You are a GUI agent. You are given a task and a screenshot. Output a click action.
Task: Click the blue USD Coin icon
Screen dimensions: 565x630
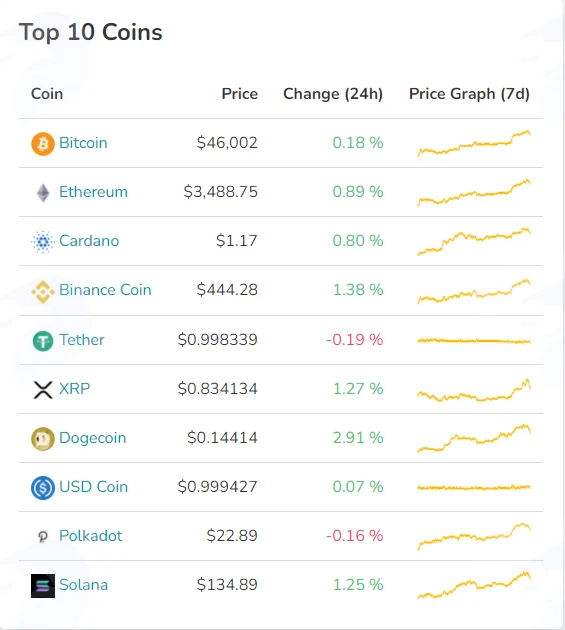(x=43, y=488)
